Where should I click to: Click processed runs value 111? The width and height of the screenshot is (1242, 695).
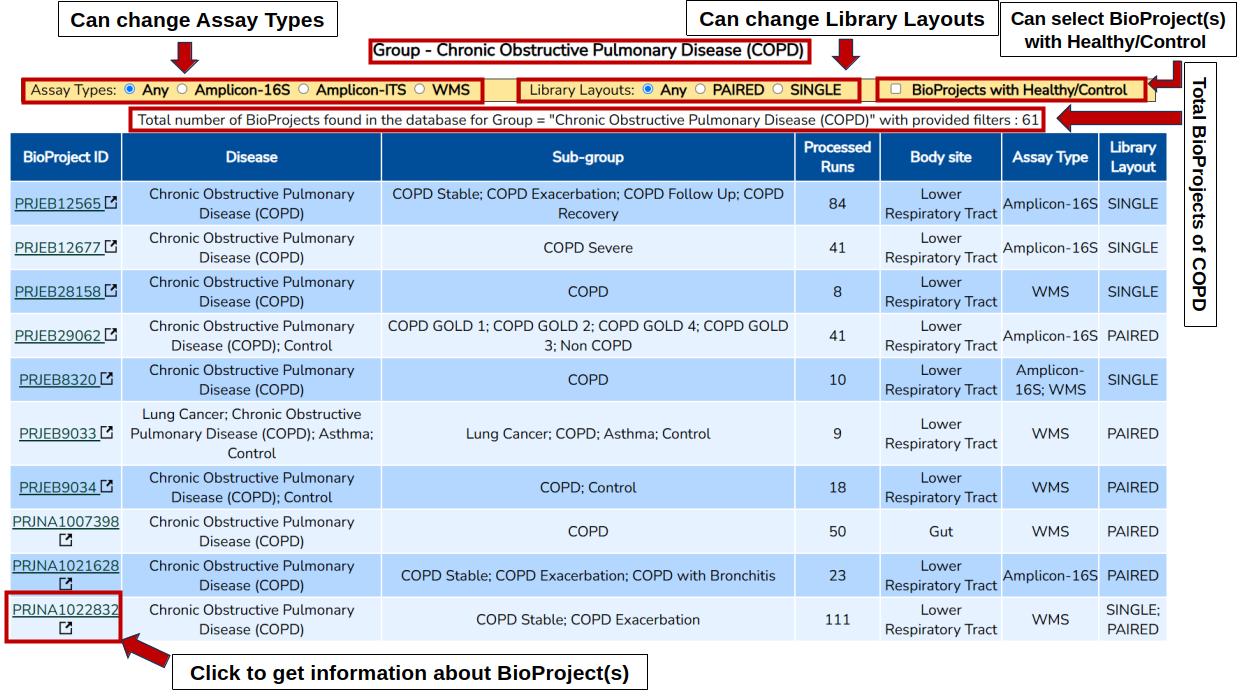click(x=838, y=620)
